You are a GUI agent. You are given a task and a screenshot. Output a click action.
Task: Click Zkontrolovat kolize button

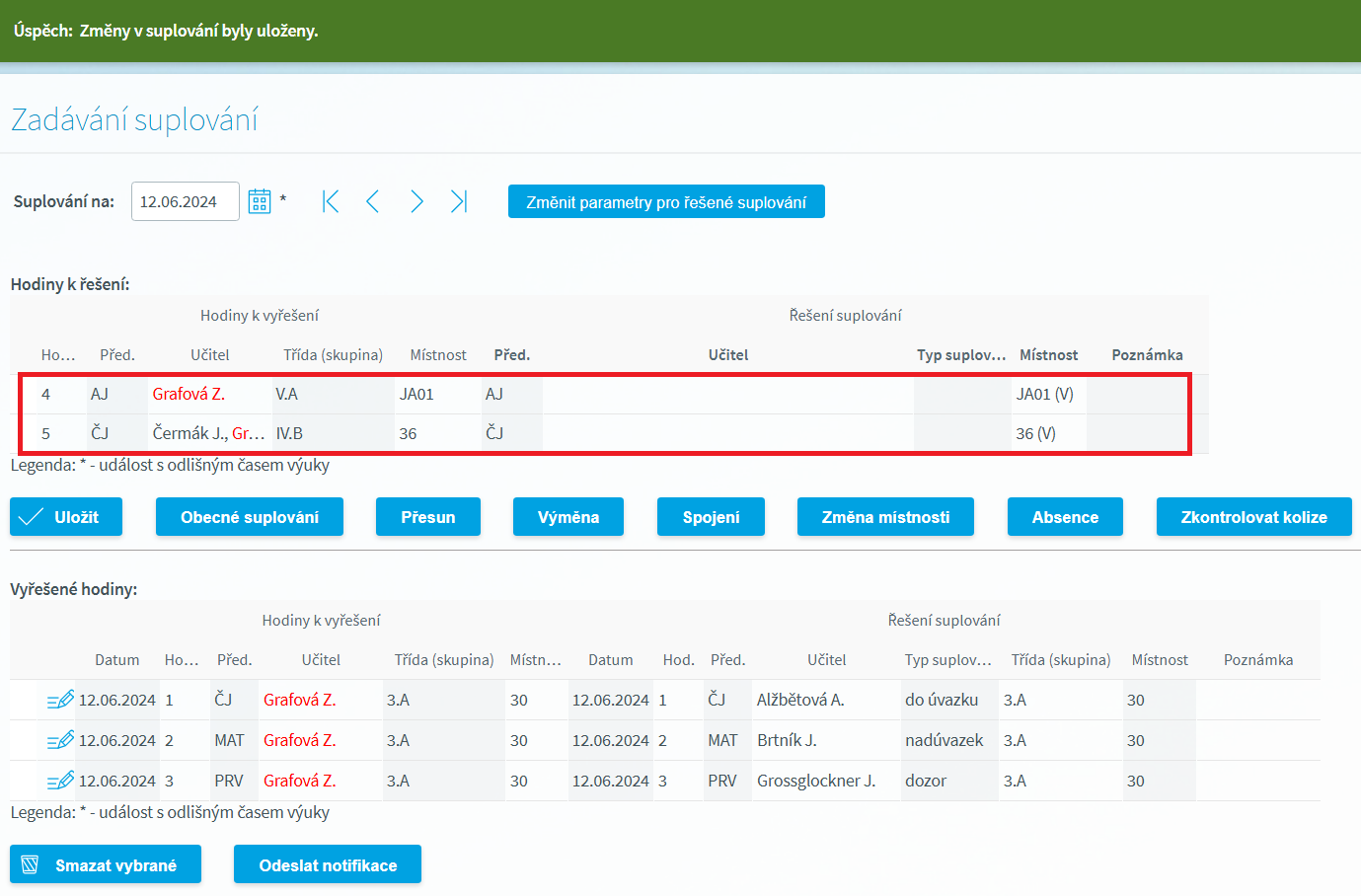tap(1254, 517)
